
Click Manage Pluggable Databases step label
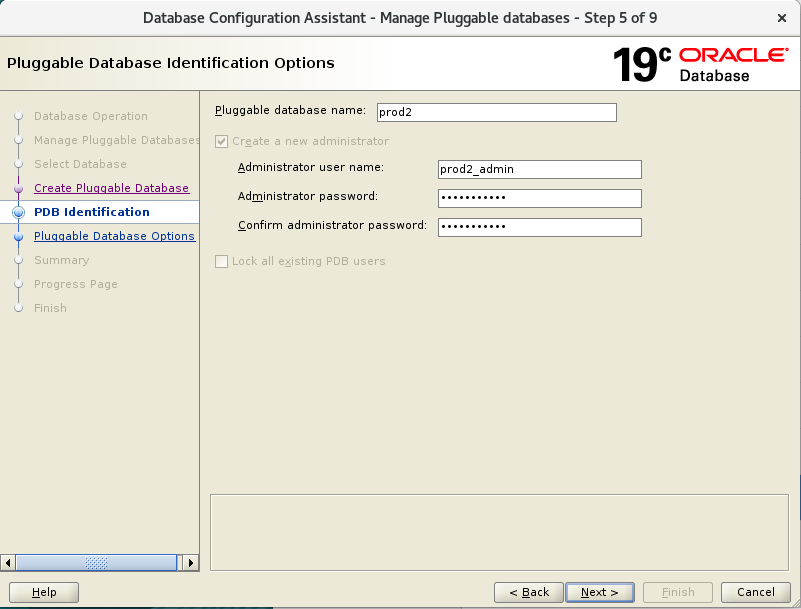[116, 140]
